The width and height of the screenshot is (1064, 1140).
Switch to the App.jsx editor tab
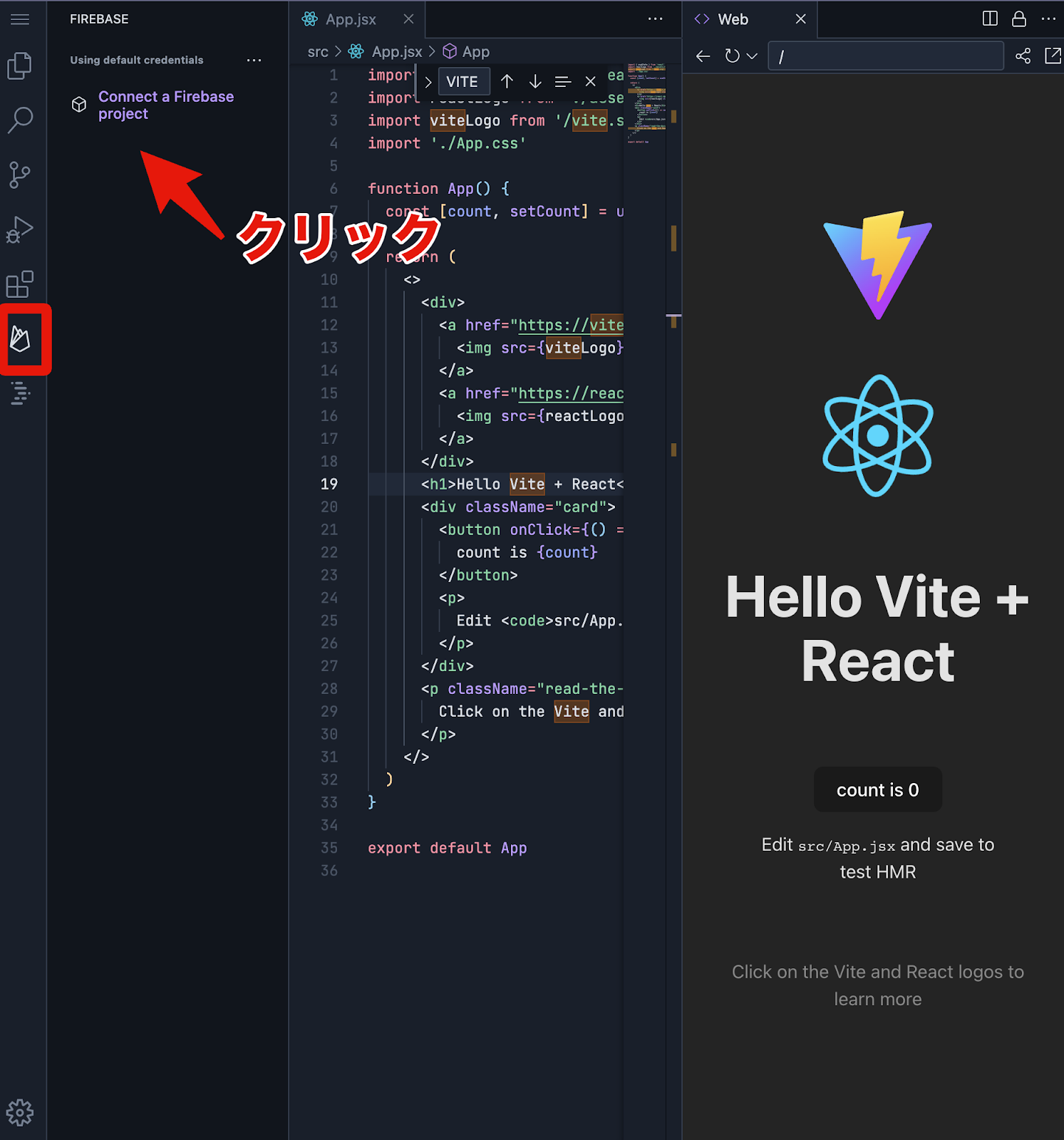(351, 19)
